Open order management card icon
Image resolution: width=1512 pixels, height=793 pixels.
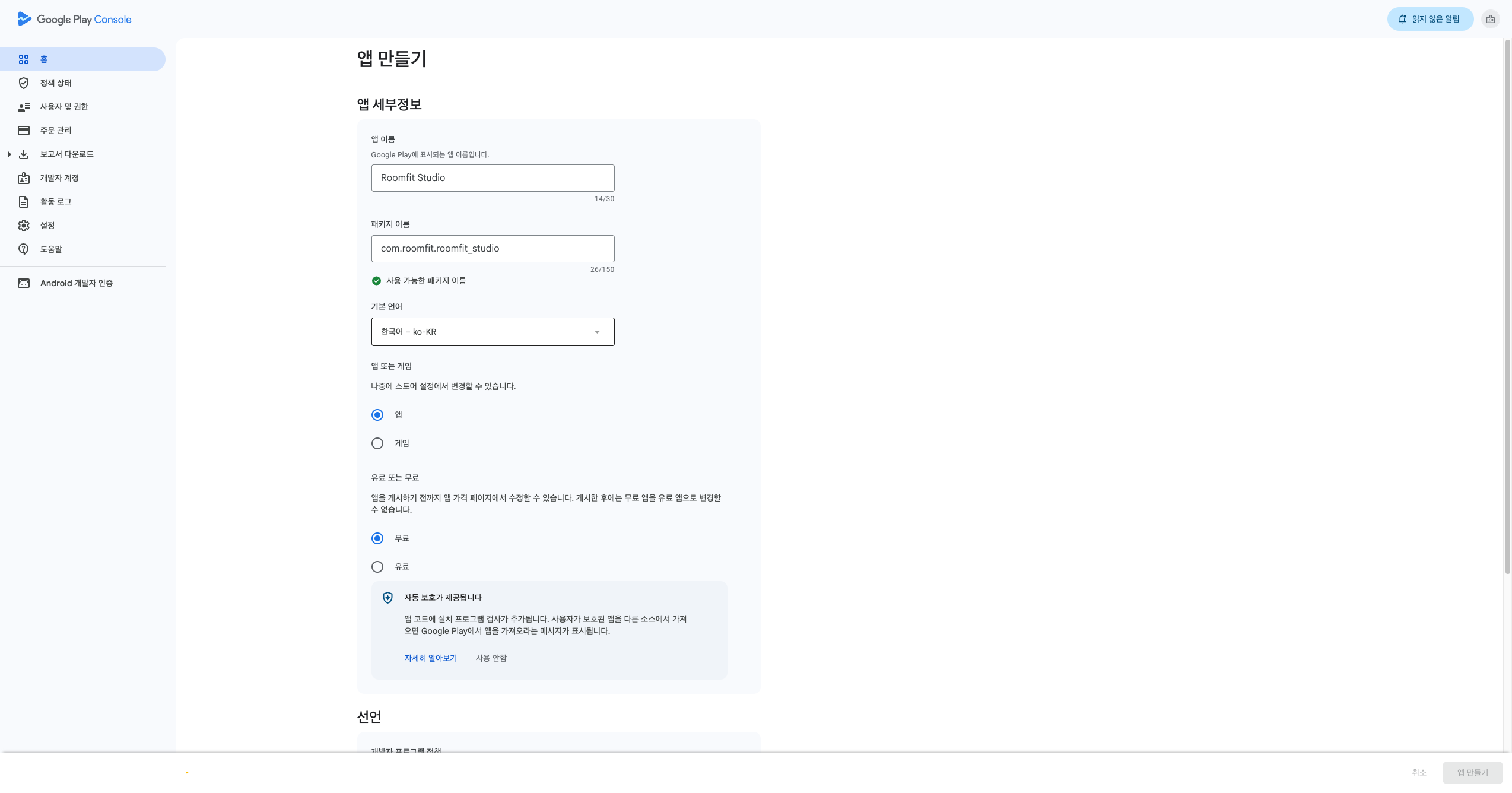(24, 131)
